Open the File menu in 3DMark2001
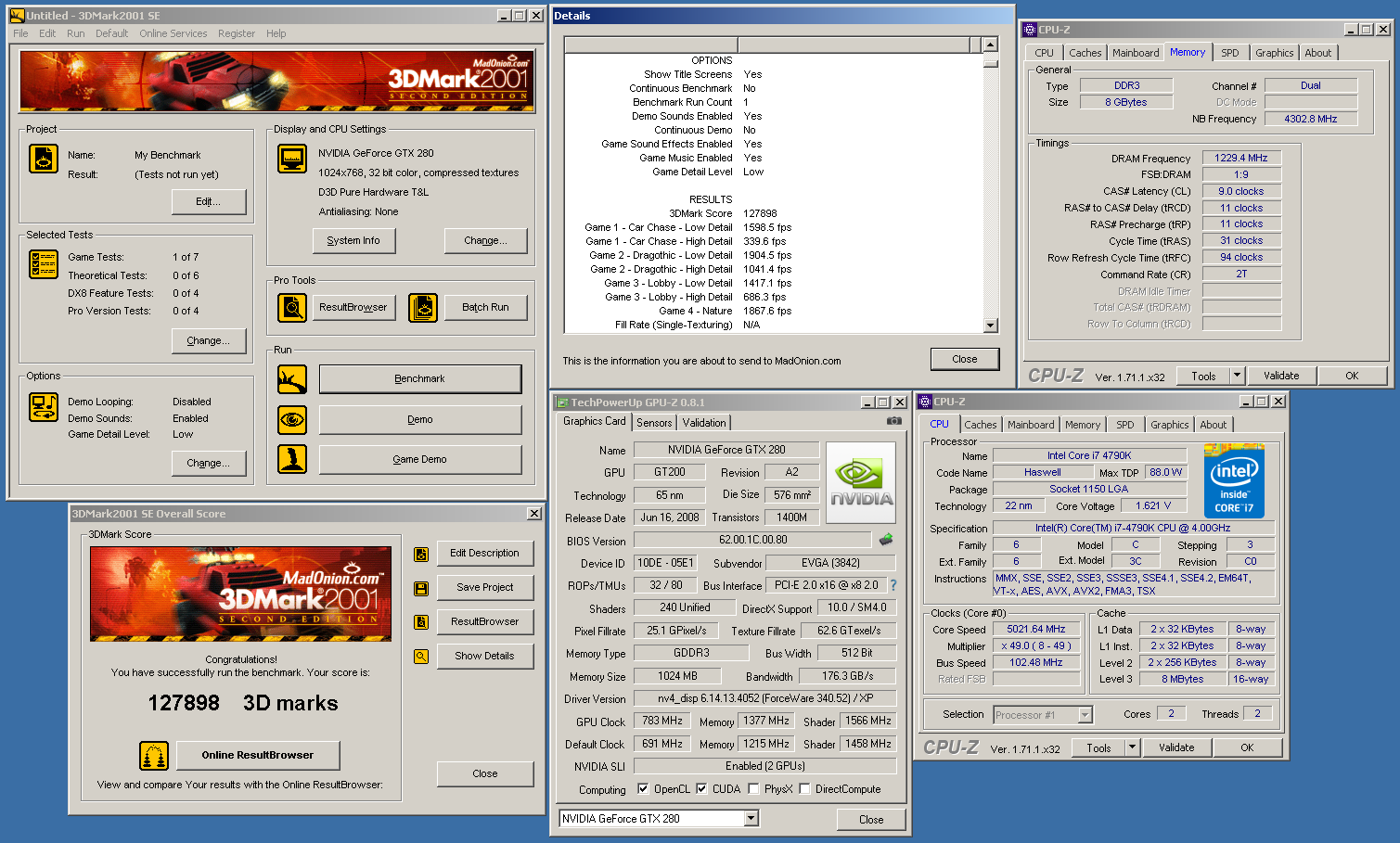 20,33
